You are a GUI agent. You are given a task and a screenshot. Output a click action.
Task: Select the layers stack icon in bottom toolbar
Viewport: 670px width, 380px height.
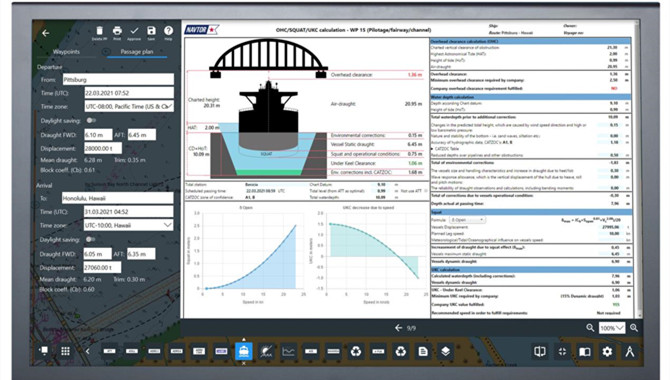(x=445, y=351)
